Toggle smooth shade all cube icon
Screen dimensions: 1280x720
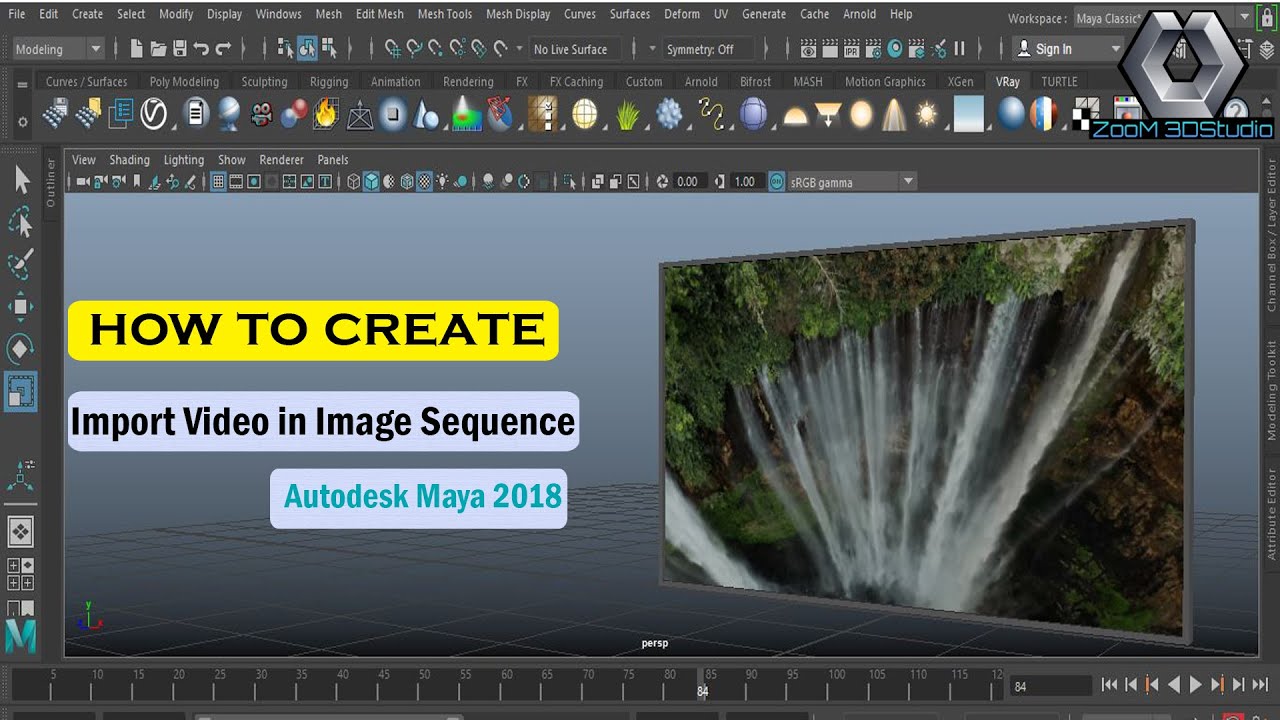371,182
